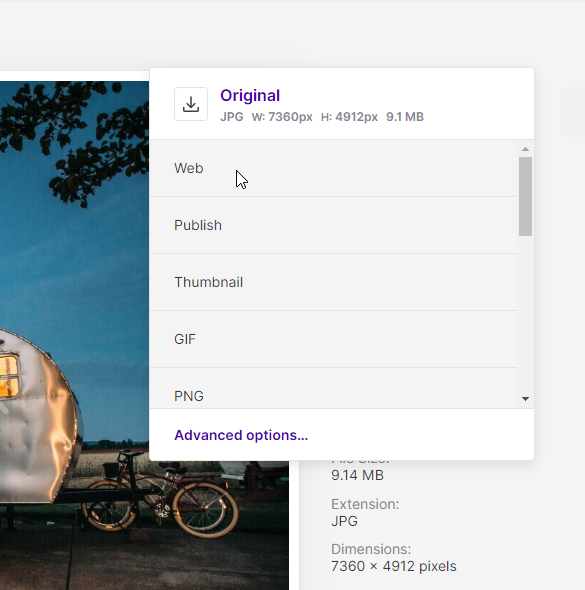This screenshot has width=585, height=590.
Task: Click the Original file details line
Action: 322,117
